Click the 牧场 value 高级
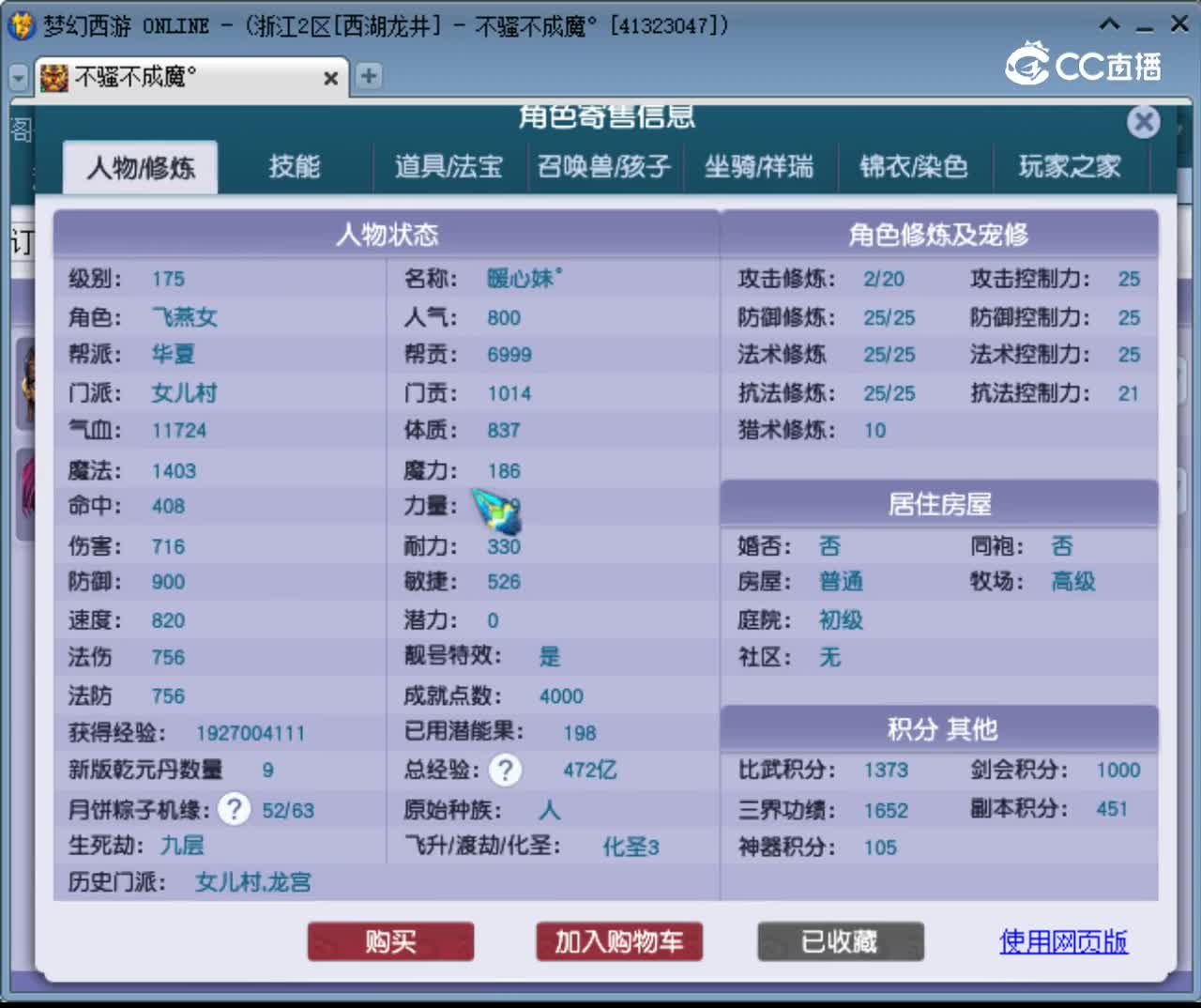This screenshot has height=1008, width=1201. point(1073,582)
